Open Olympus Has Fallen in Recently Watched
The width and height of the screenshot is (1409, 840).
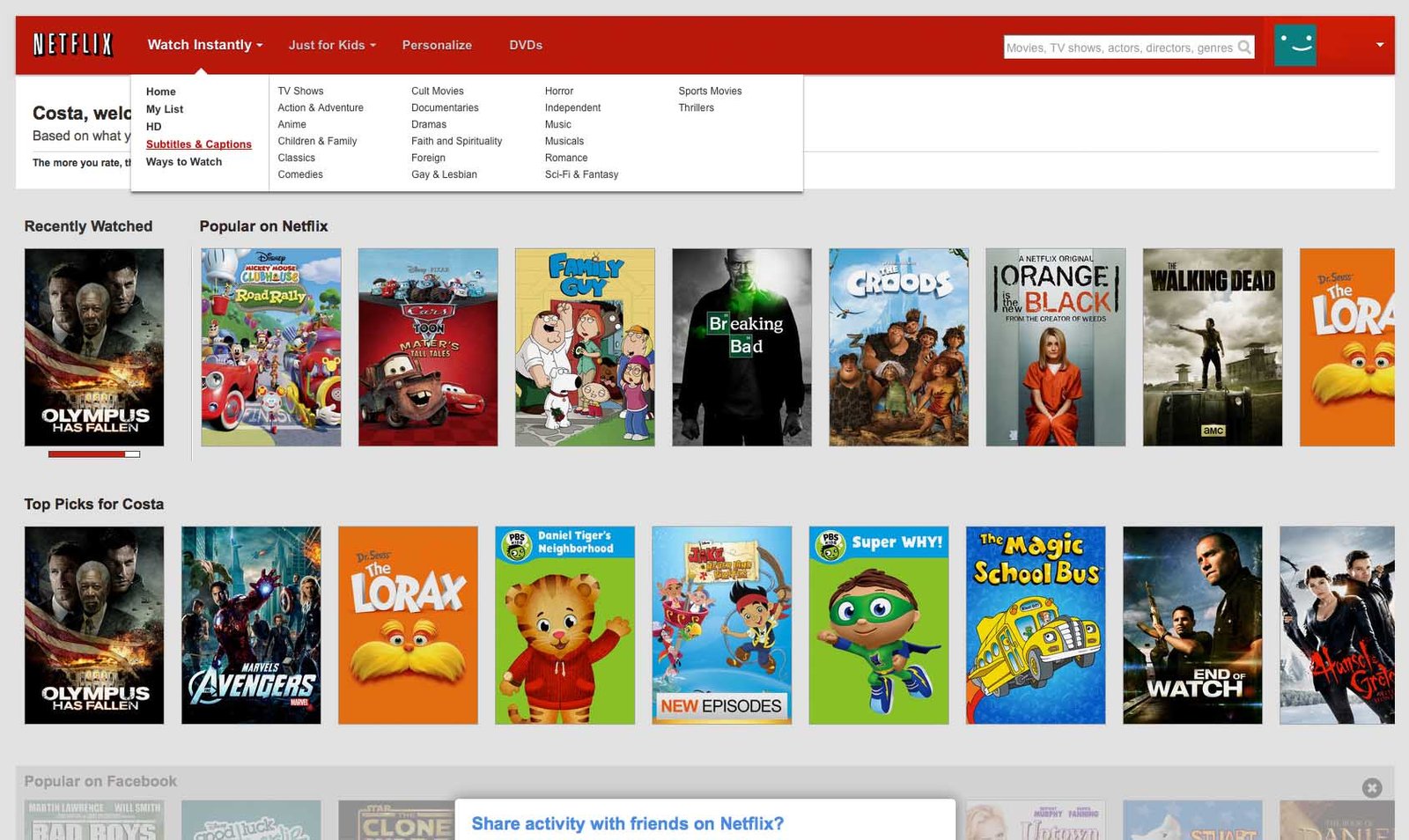click(94, 347)
